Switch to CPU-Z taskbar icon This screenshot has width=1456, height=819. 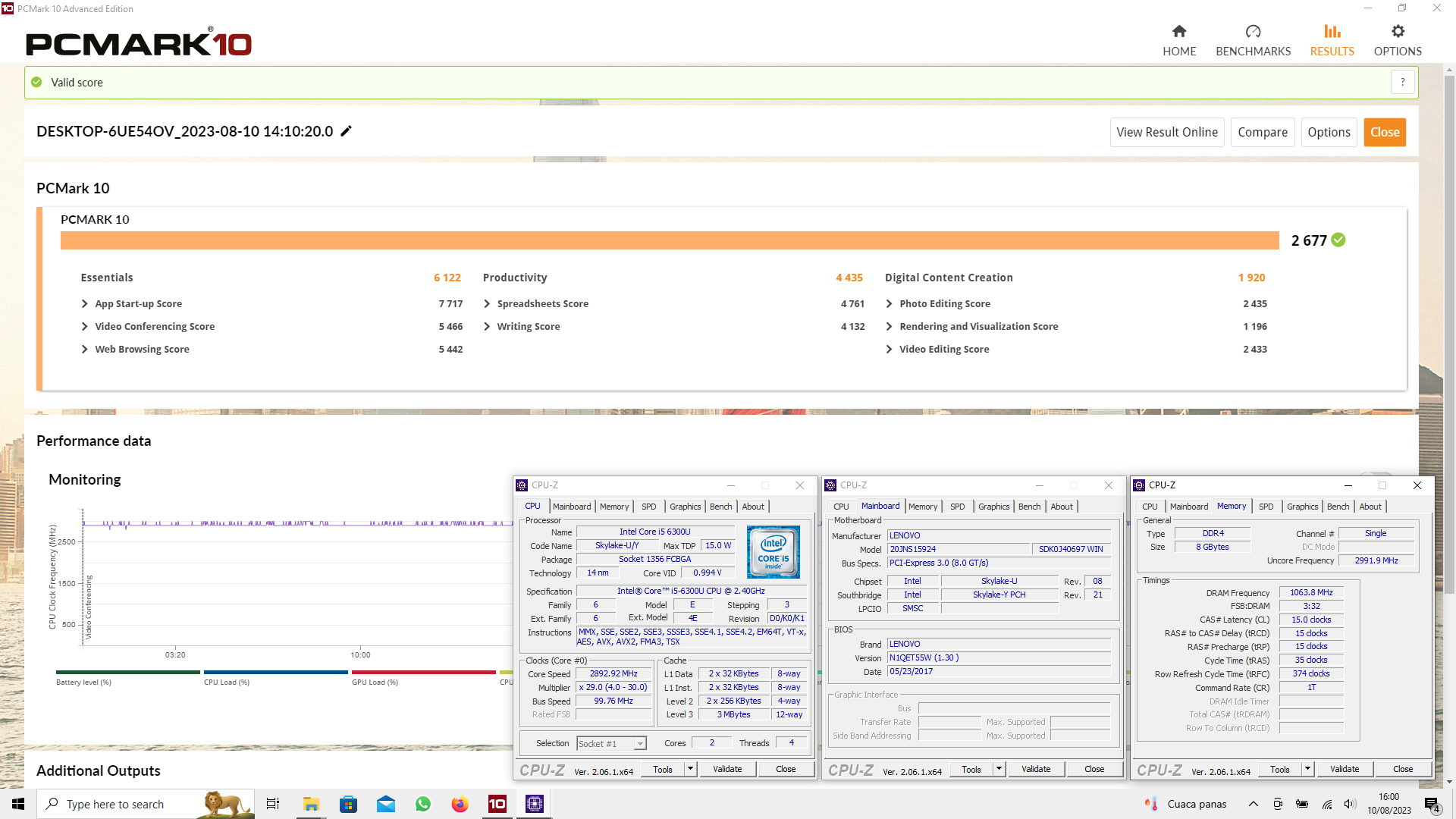click(x=535, y=804)
